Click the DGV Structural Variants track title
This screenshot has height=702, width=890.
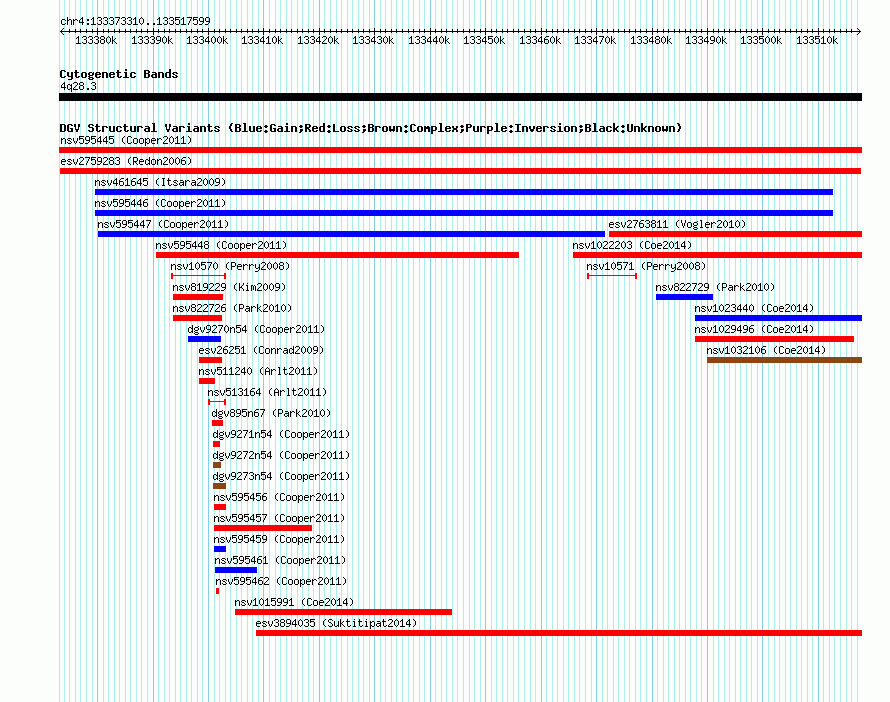[x=371, y=128]
